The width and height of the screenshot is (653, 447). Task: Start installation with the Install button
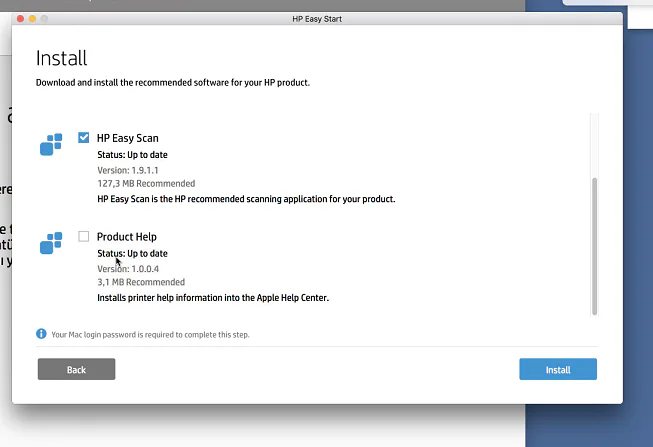(558, 369)
